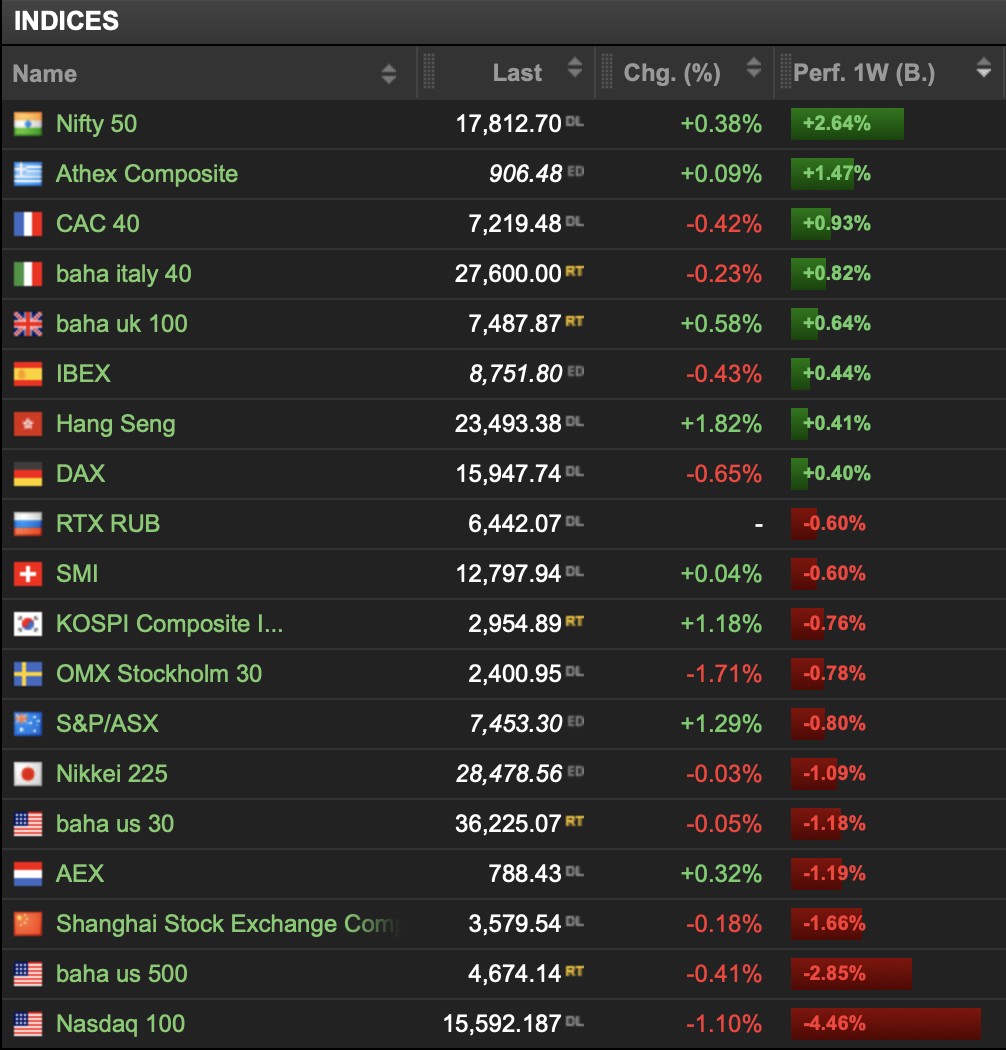
Task: Open the Shanghai Stock Exchange Composite link
Action: click(x=228, y=924)
